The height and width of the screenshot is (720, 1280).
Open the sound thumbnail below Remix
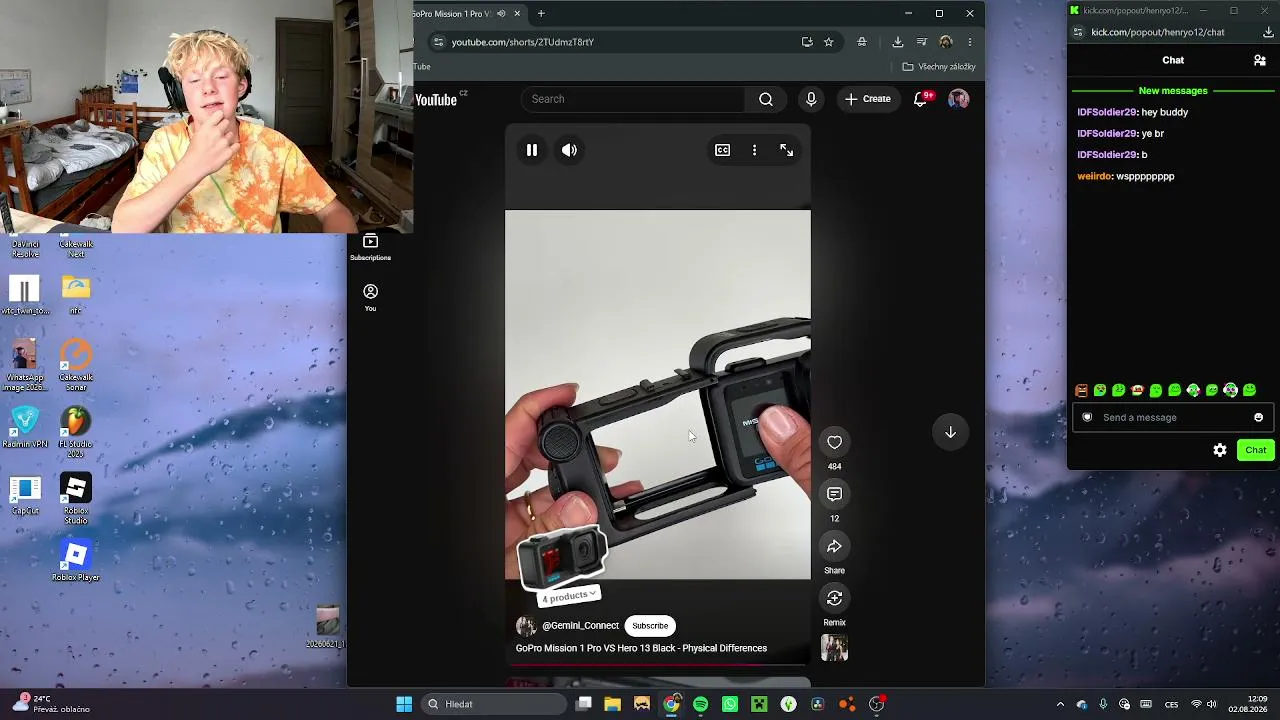[x=834, y=648]
